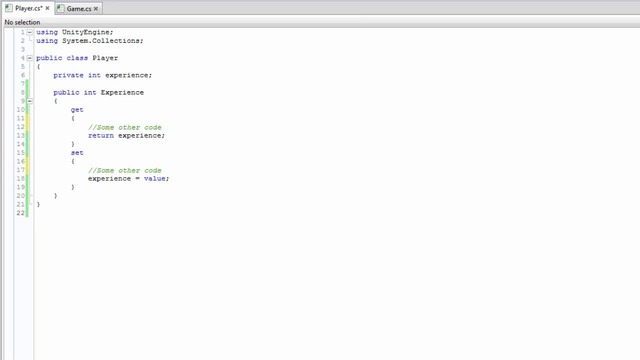
Task: Open the Game.cs tab
Action: (78, 9)
